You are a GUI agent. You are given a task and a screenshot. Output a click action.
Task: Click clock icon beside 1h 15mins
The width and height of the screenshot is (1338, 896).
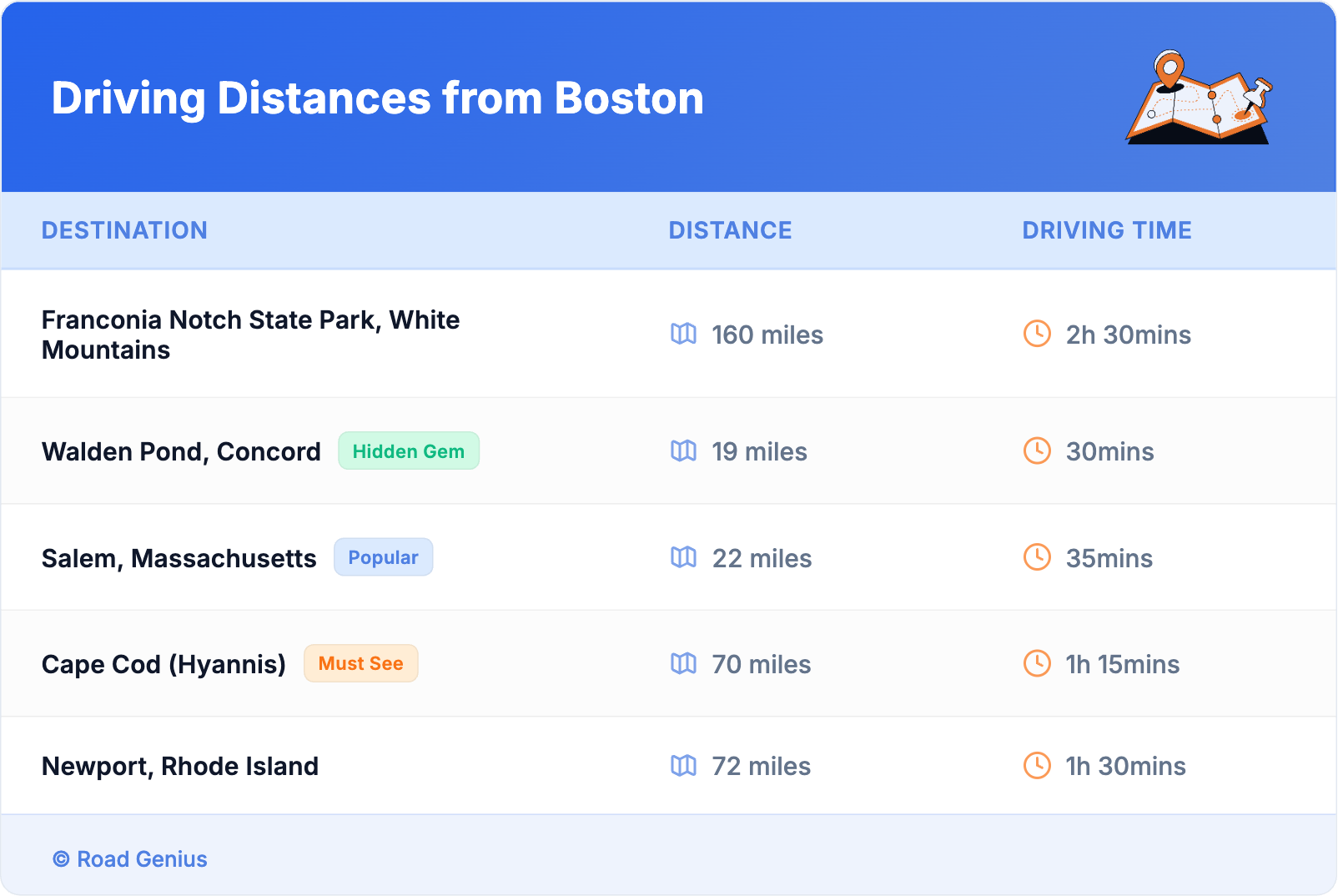point(1037,663)
